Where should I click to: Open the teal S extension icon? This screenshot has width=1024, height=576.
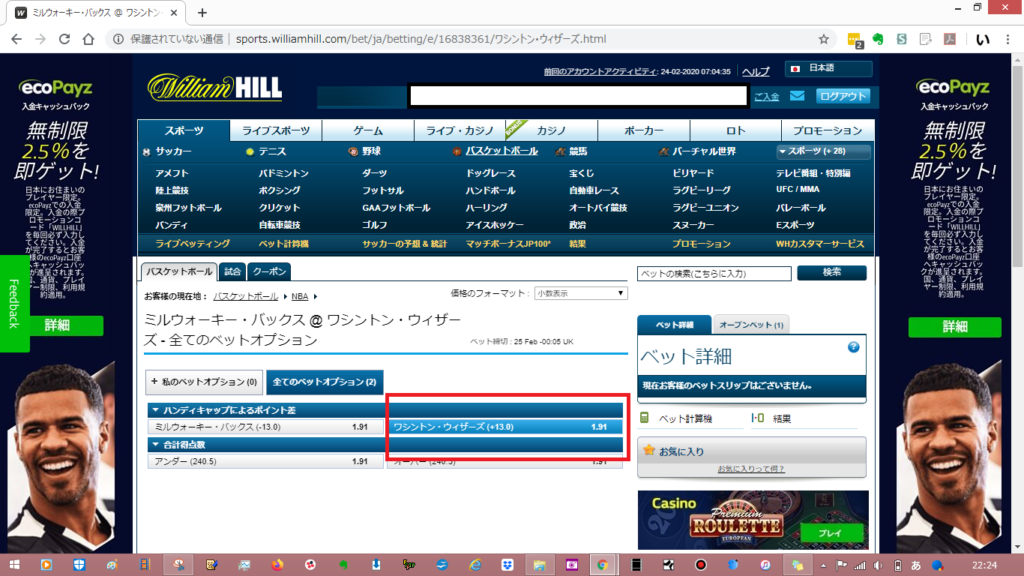point(902,39)
